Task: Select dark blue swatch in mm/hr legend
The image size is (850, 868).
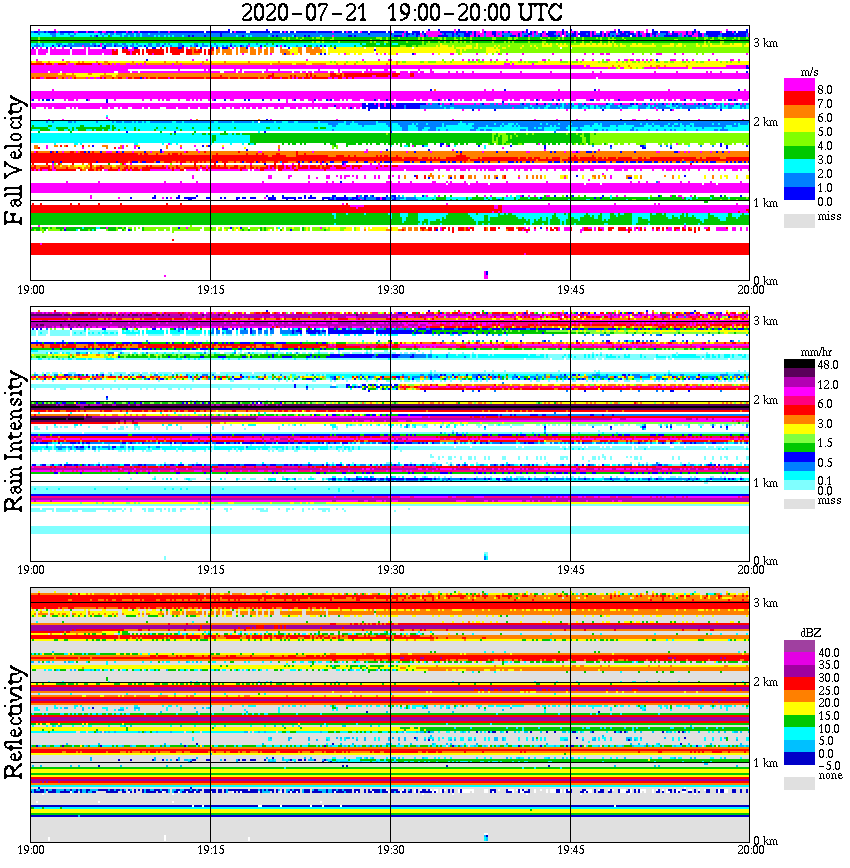Action: [x=800, y=457]
